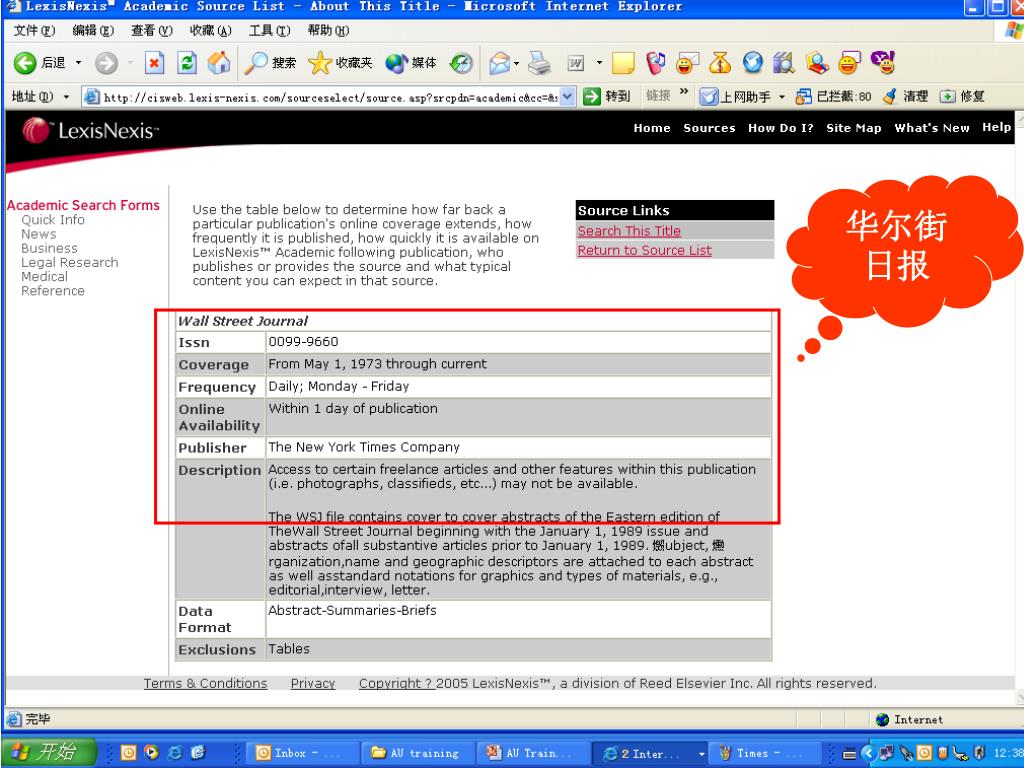Switch to the Times taskbar window

click(765, 753)
